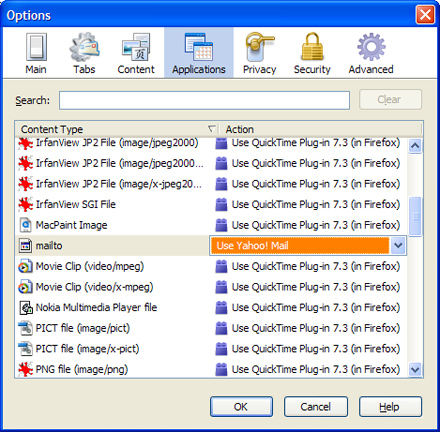Click the Nokia Multimedia Player file icon

tap(25, 308)
